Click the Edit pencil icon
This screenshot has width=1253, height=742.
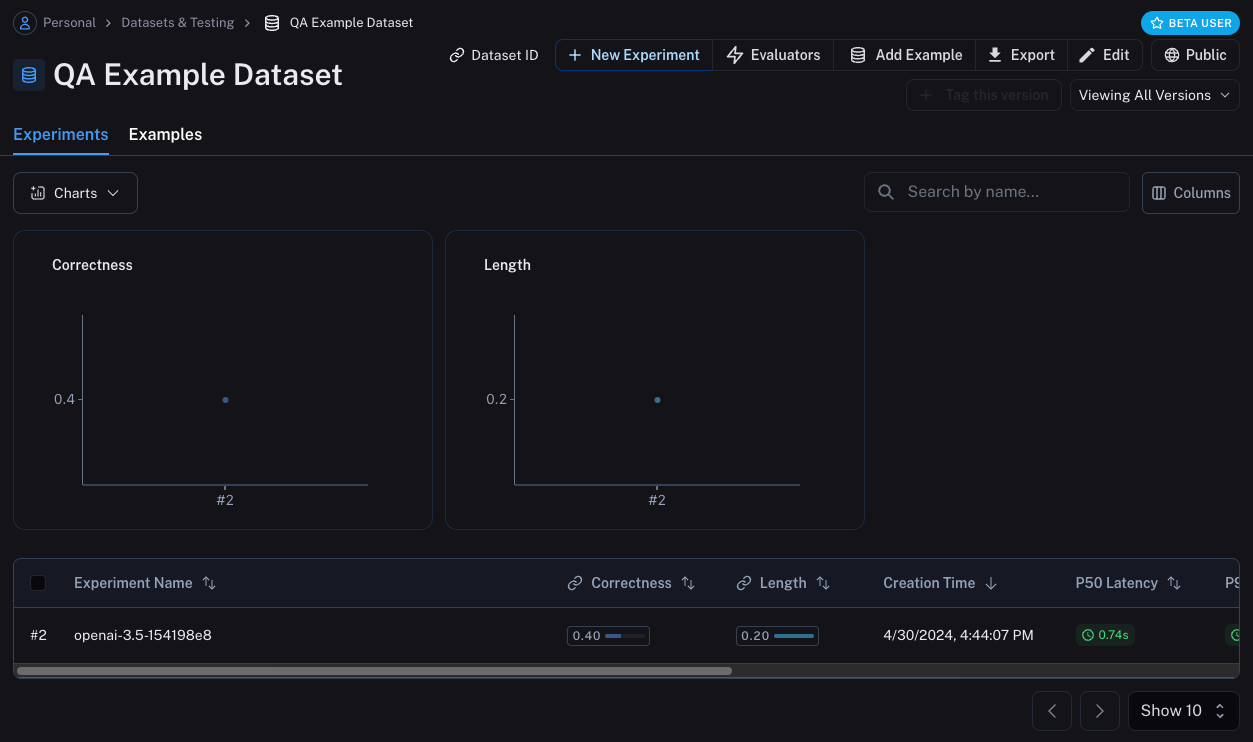point(1087,55)
